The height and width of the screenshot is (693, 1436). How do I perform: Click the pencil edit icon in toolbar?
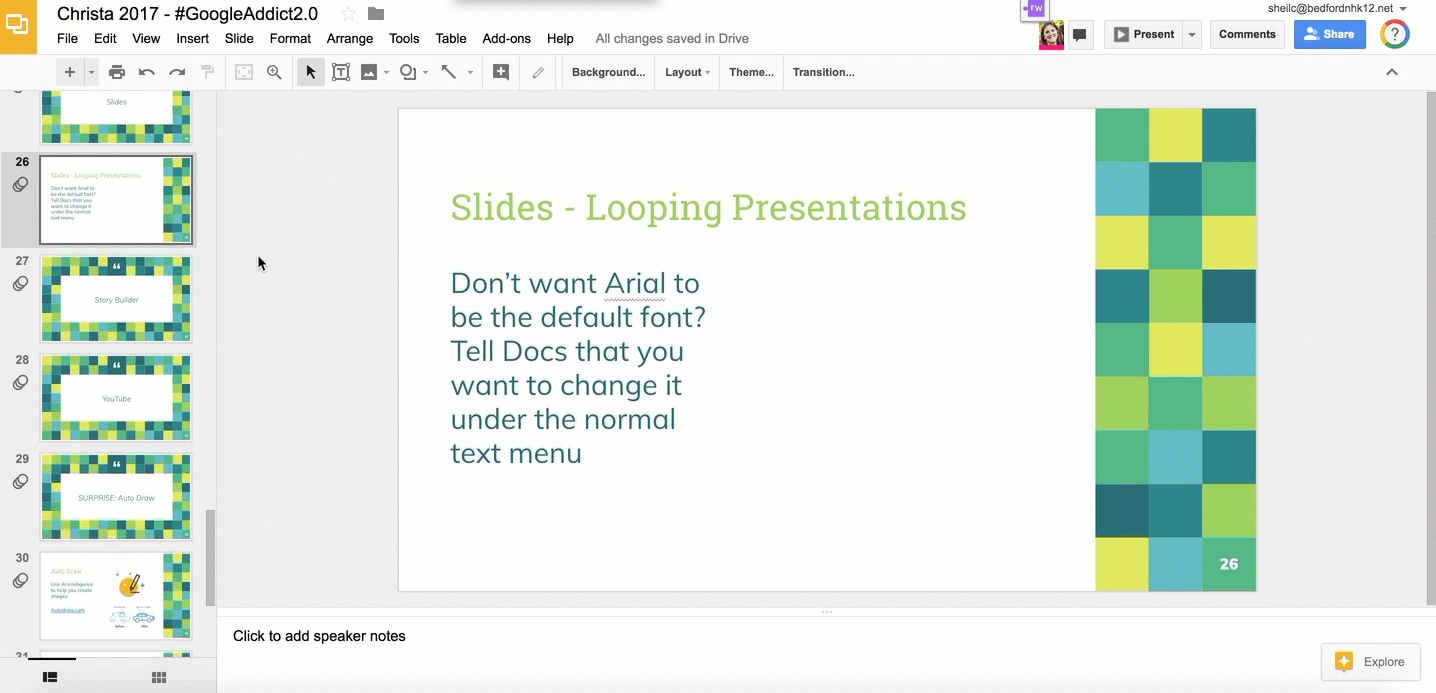point(538,72)
